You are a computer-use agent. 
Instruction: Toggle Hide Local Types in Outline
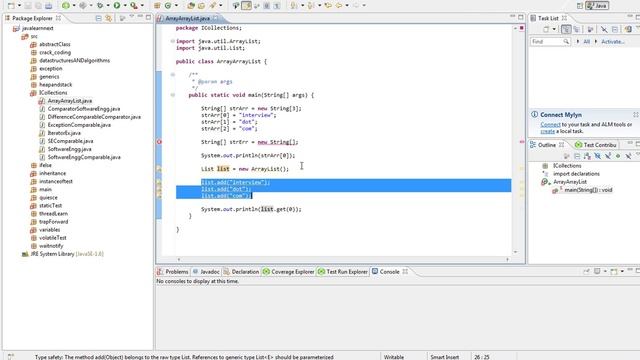click(628, 156)
